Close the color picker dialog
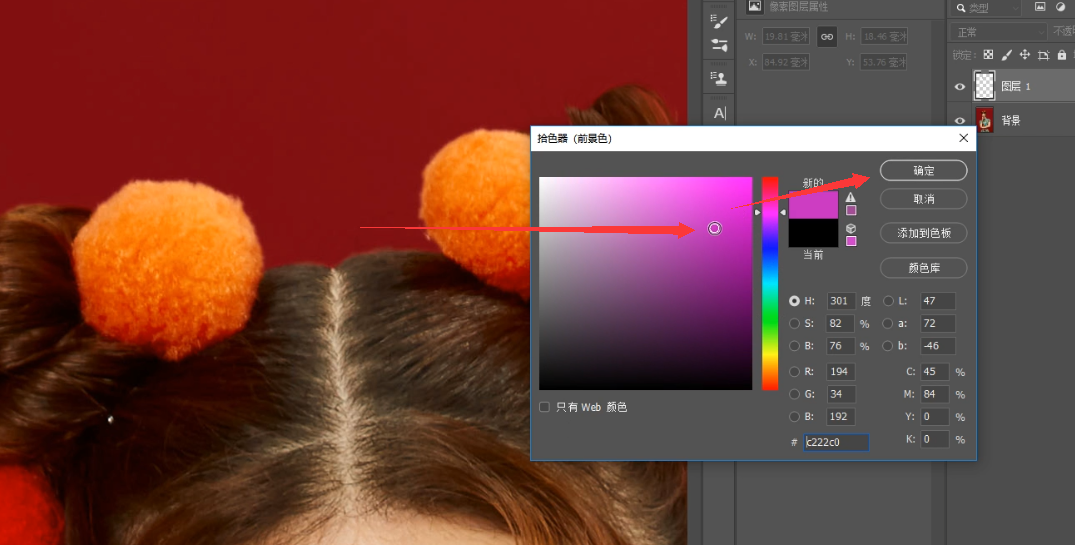 (963, 138)
